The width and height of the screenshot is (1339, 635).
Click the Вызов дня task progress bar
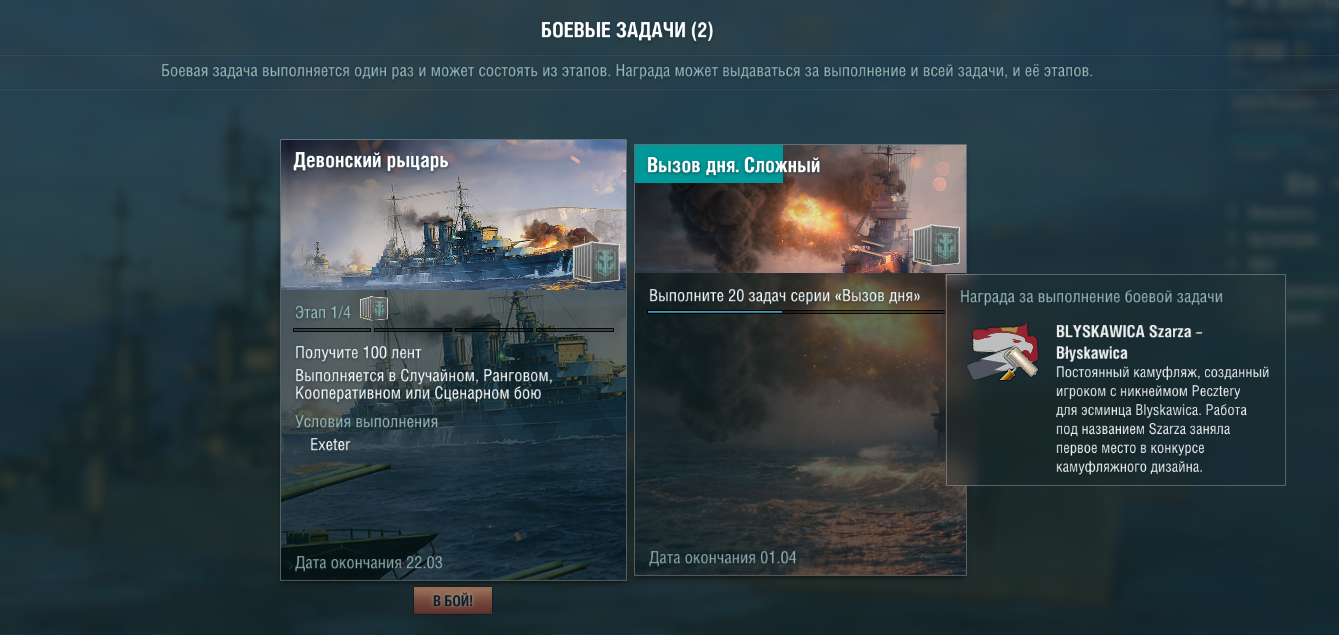pyautogui.click(x=796, y=312)
